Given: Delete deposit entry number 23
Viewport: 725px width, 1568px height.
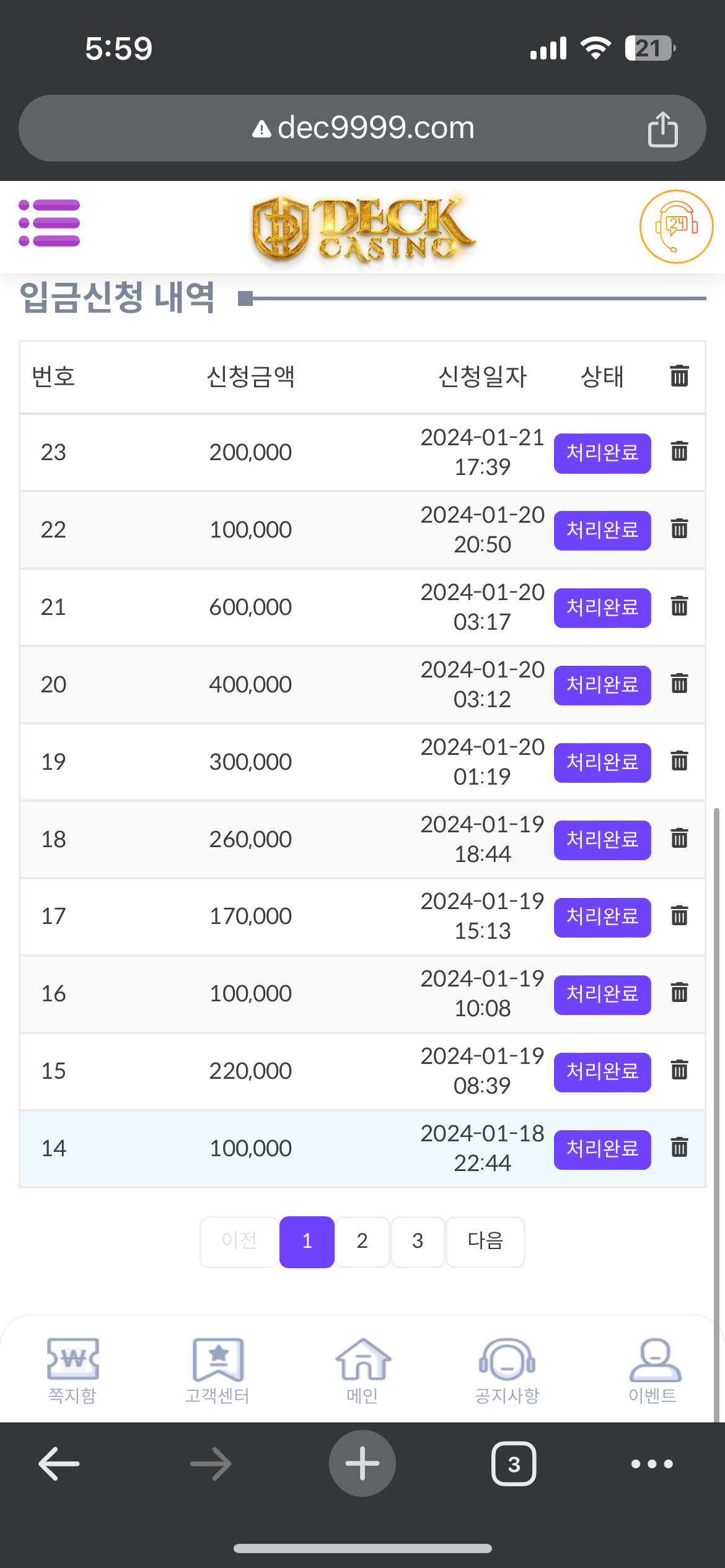Looking at the screenshot, I should 679,451.
